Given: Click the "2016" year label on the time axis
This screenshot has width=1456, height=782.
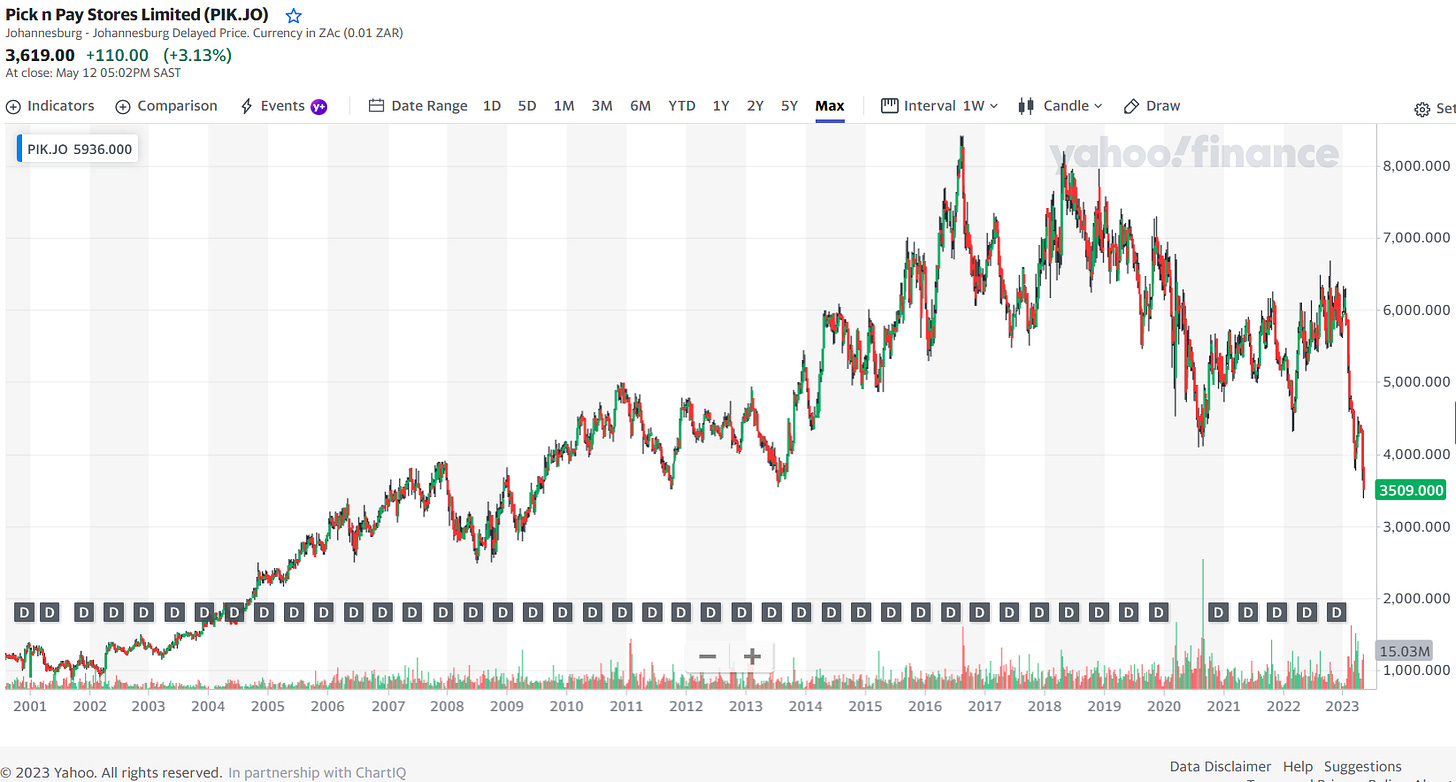Looking at the screenshot, I should [925, 706].
